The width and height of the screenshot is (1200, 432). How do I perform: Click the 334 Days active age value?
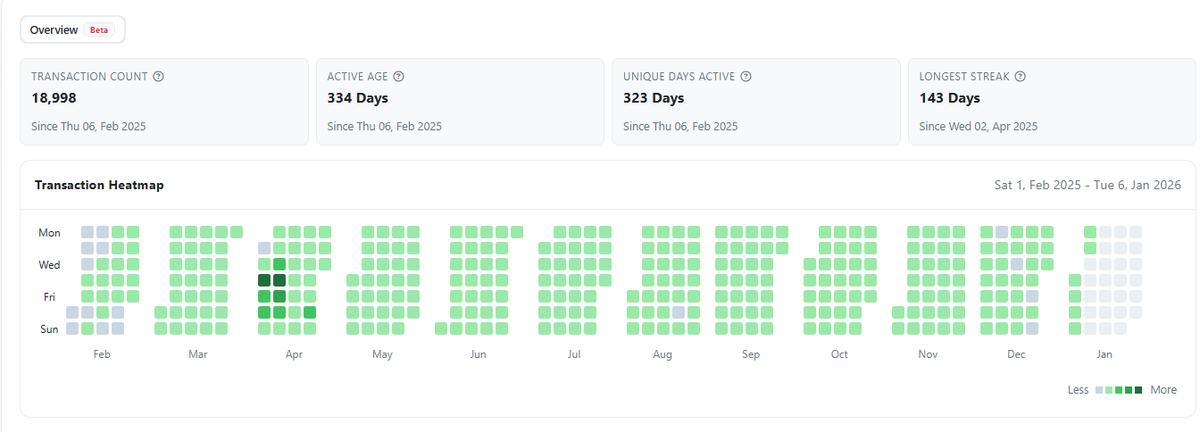pos(358,98)
